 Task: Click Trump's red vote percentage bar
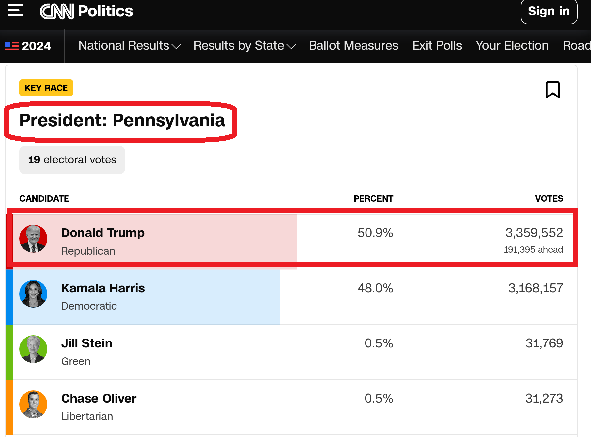[155, 239]
